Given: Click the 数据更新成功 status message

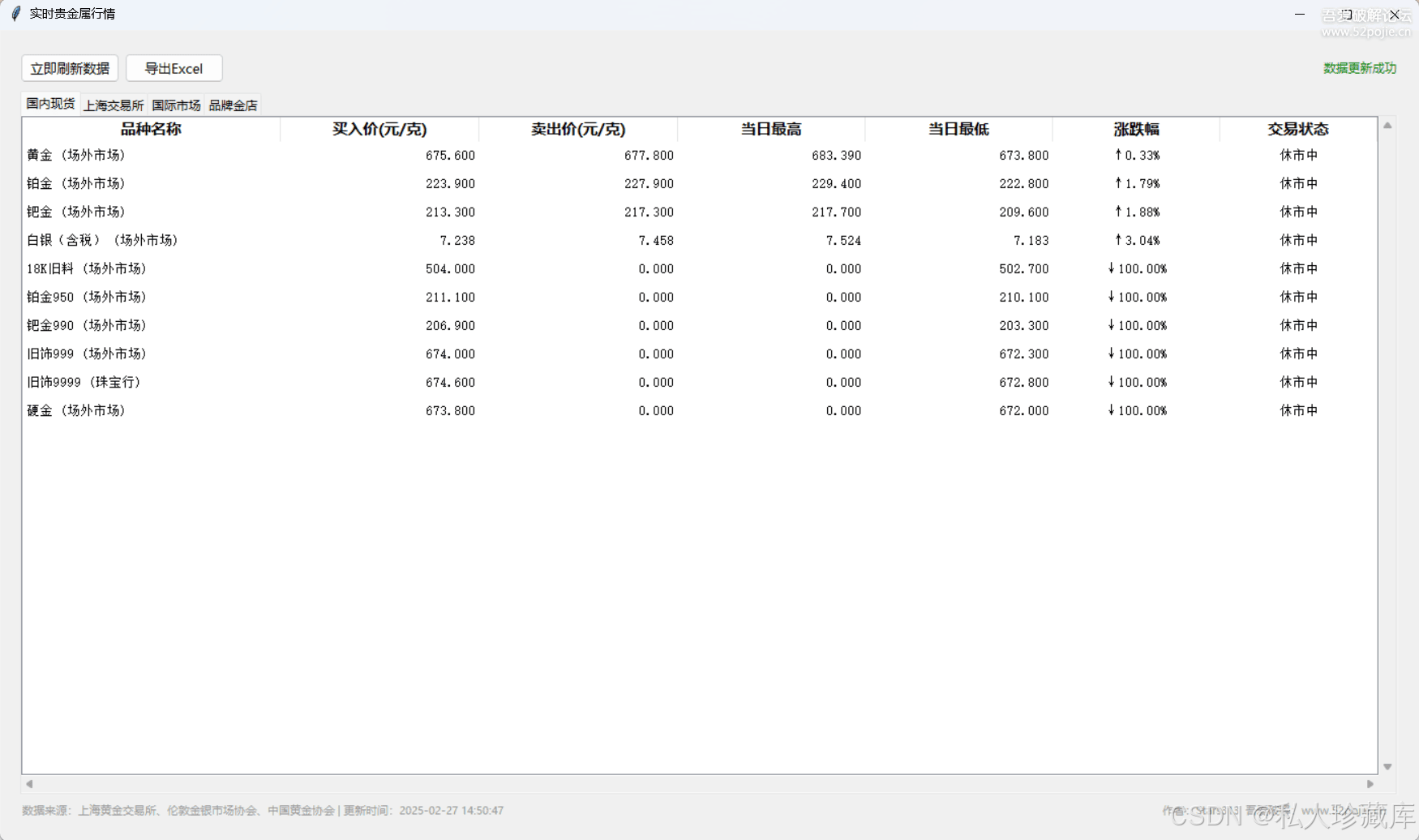Looking at the screenshot, I should click(x=1360, y=68).
